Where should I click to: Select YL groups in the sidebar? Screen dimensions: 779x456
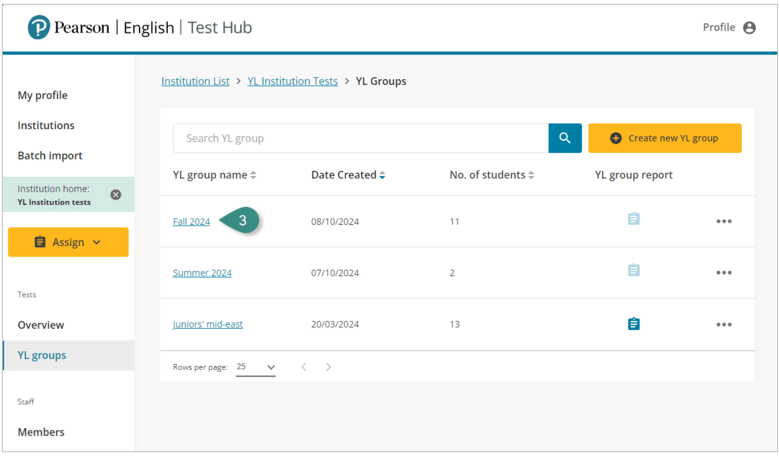tap(42, 355)
